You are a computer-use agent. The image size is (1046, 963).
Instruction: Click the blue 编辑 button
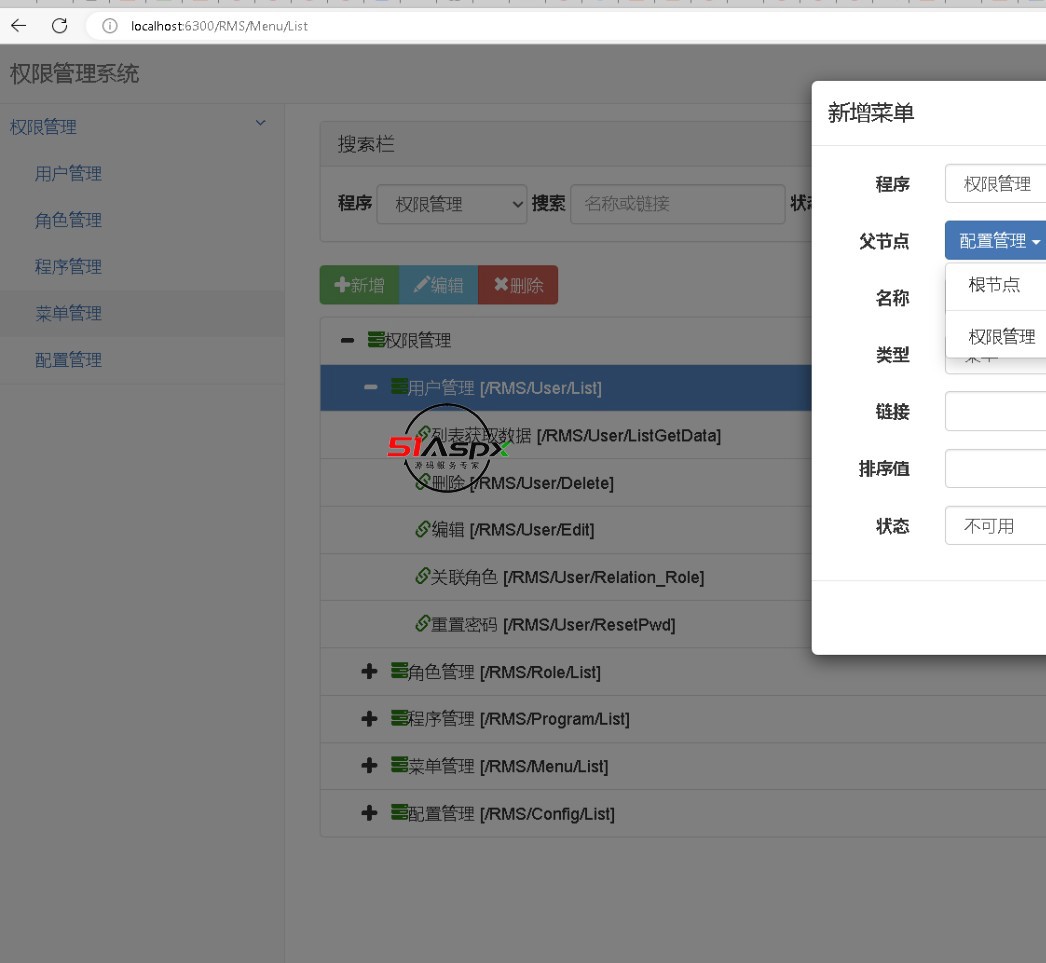(438, 285)
